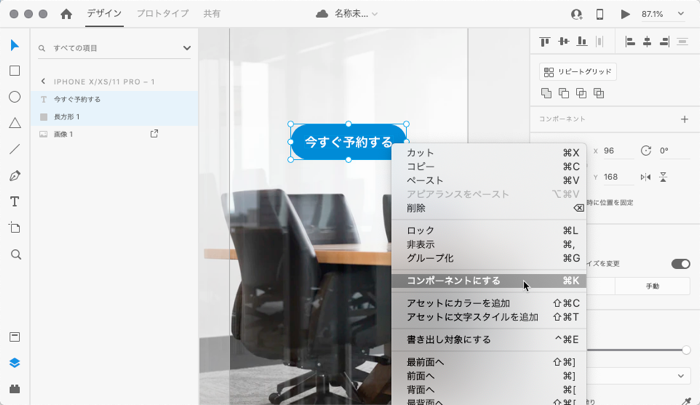The height and width of the screenshot is (405, 700).
Task: Adjust the opacity slider handle
Action: coord(686,350)
